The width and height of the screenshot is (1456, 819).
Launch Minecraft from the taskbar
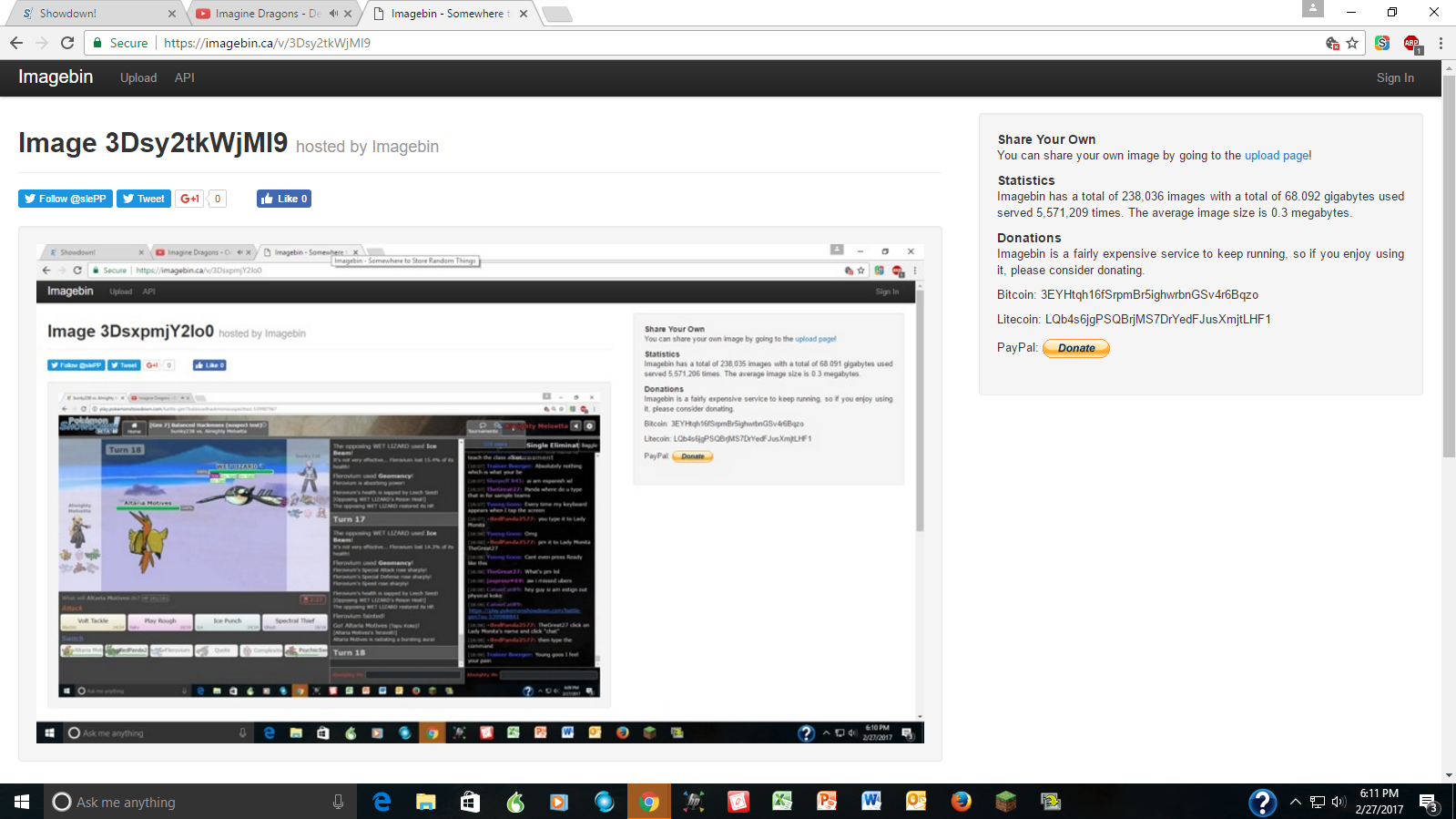[1005, 802]
